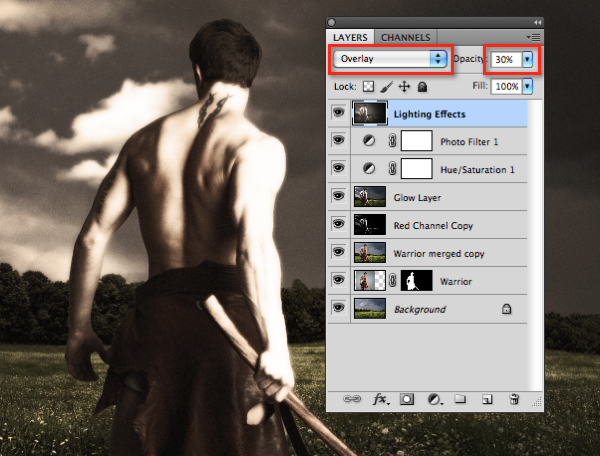Click chain link on Hue/Saturation 1
The width and height of the screenshot is (600, 456).
tap(392, 169)
